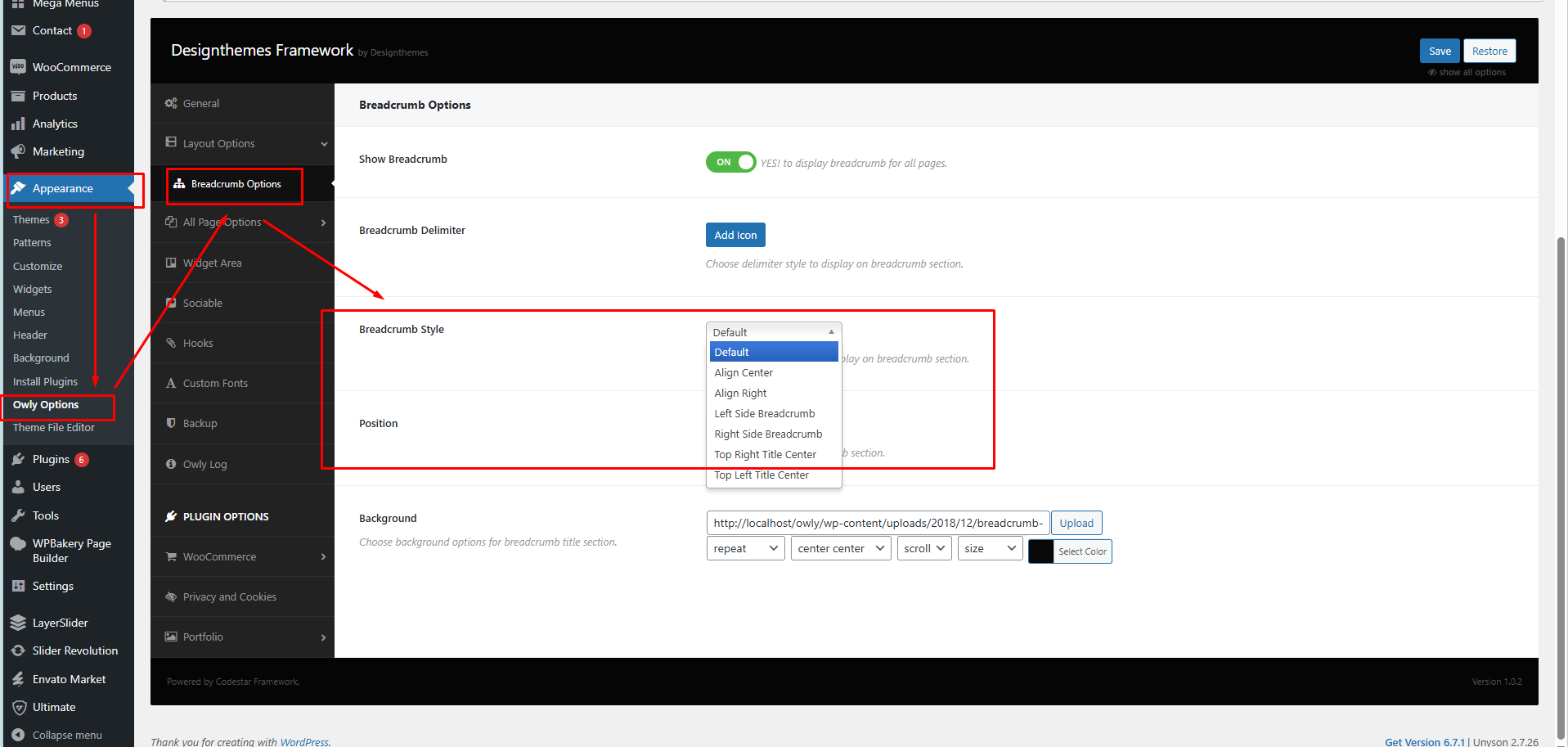Click the Layout Options icon
Viewport: 1568px width, 747px height.
[x=171, y=142]
